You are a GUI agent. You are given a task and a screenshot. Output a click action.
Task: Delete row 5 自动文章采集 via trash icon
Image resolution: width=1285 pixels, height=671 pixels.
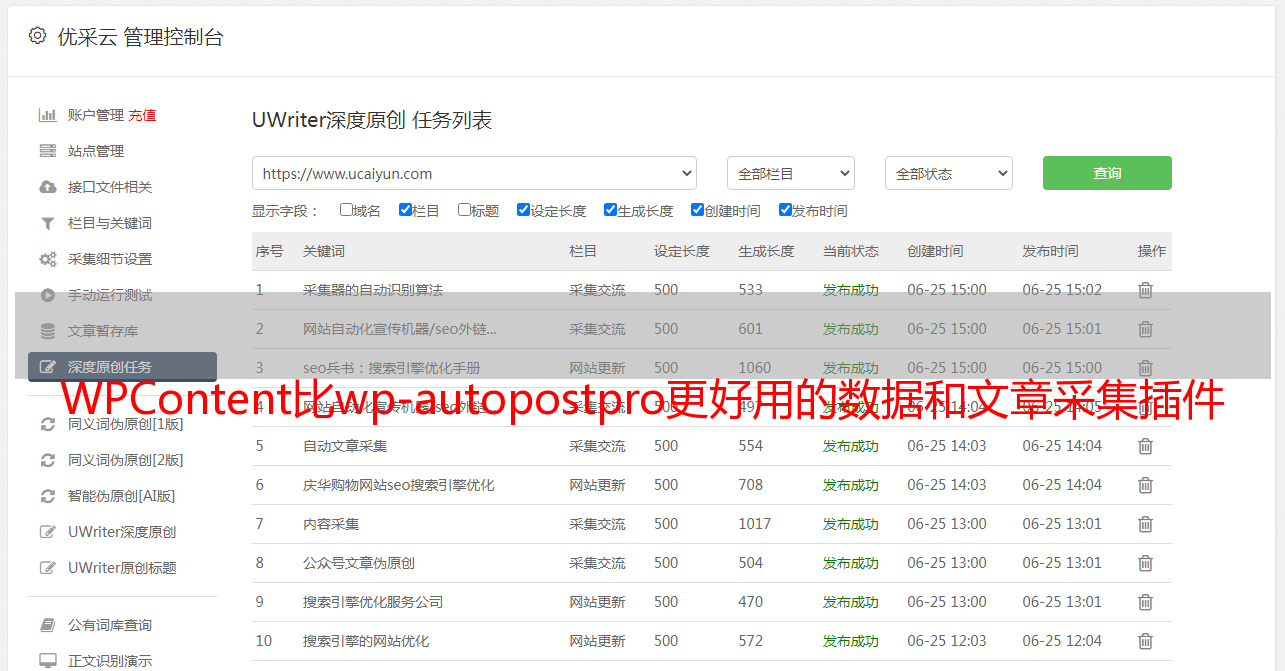tap(1146, 446)
